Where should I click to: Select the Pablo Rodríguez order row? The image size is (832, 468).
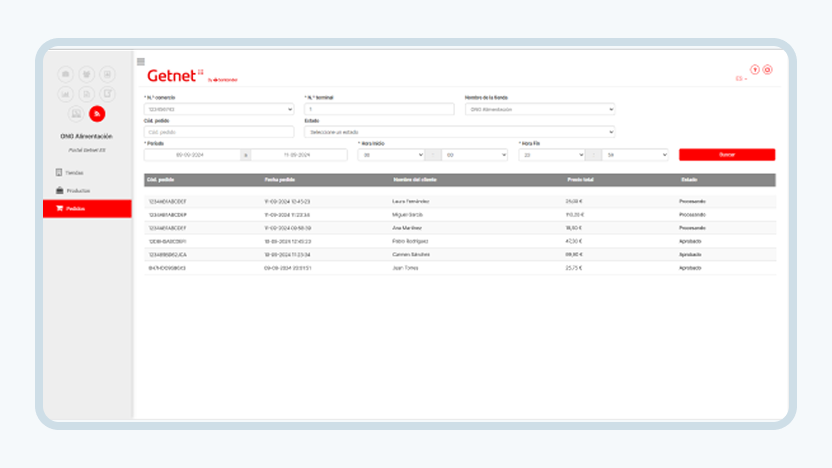[460, 241]
